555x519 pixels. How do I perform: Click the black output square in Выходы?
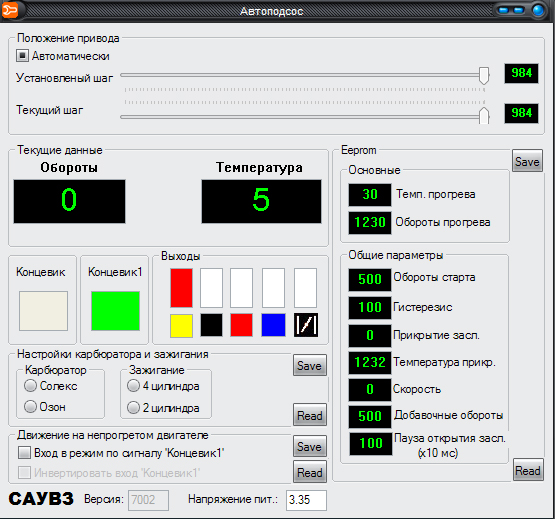(211, 325)
